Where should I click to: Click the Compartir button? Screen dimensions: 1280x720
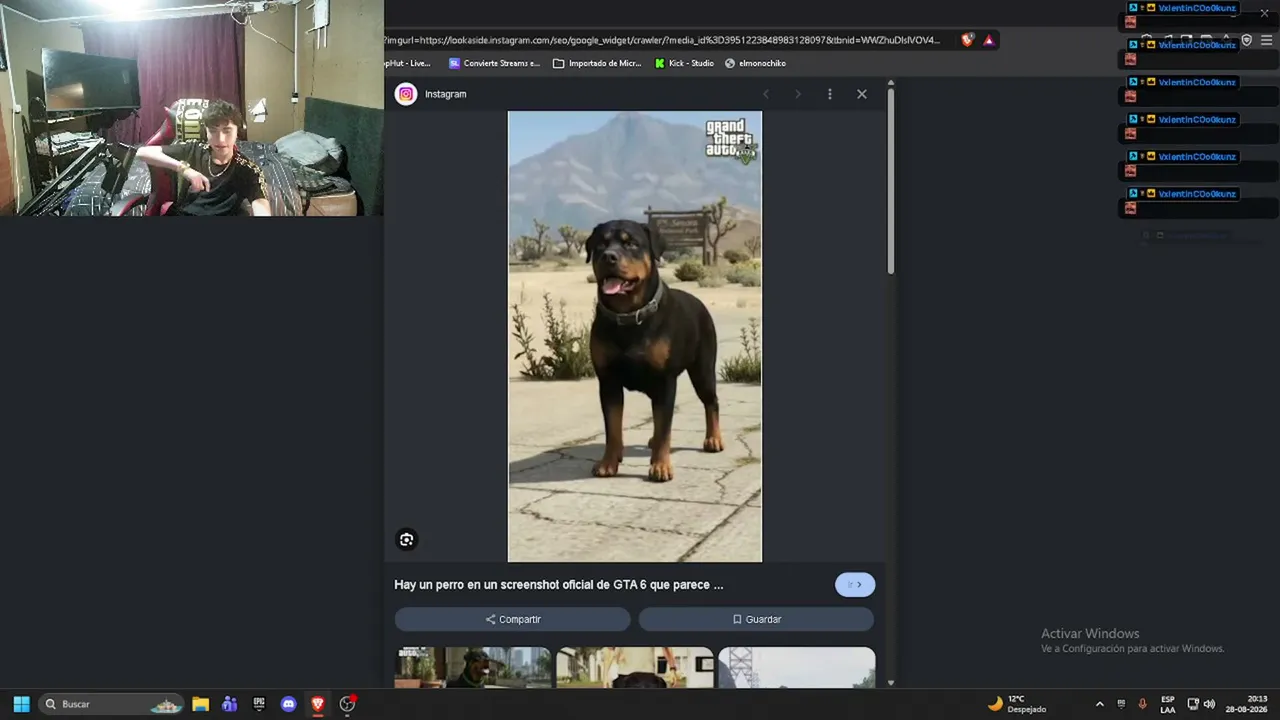(x=513, y=619)
